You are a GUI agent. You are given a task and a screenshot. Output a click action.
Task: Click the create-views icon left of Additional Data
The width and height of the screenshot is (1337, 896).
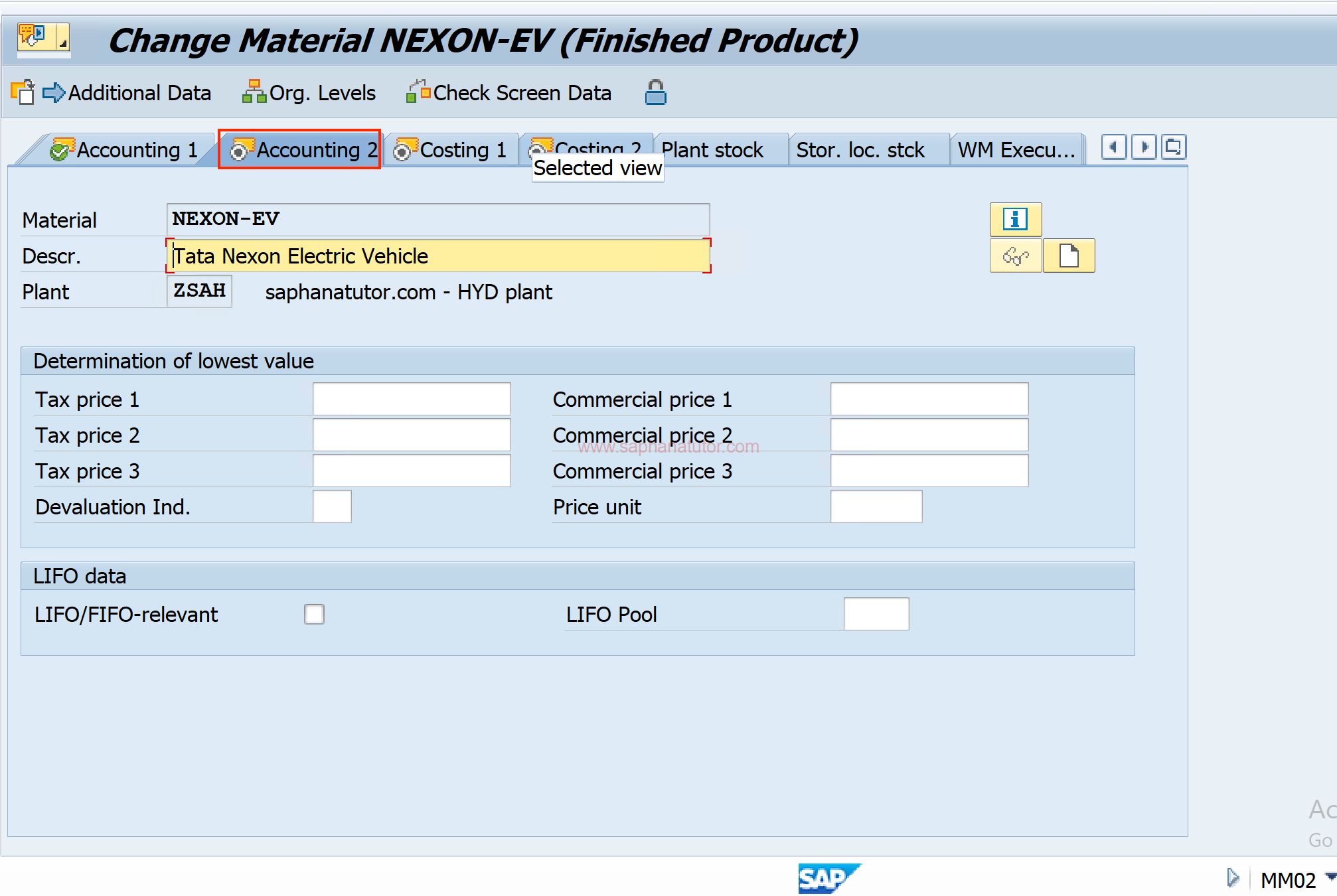(23, 92)
